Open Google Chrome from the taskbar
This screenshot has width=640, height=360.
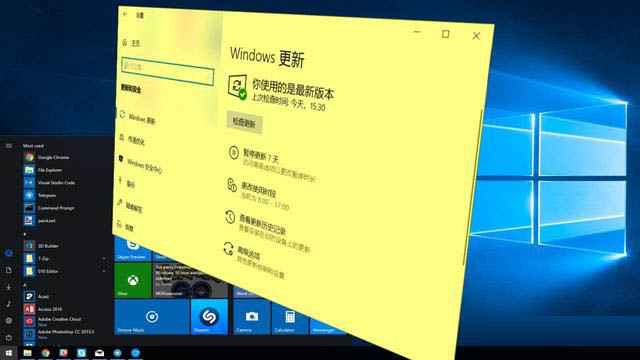(45, 353)
